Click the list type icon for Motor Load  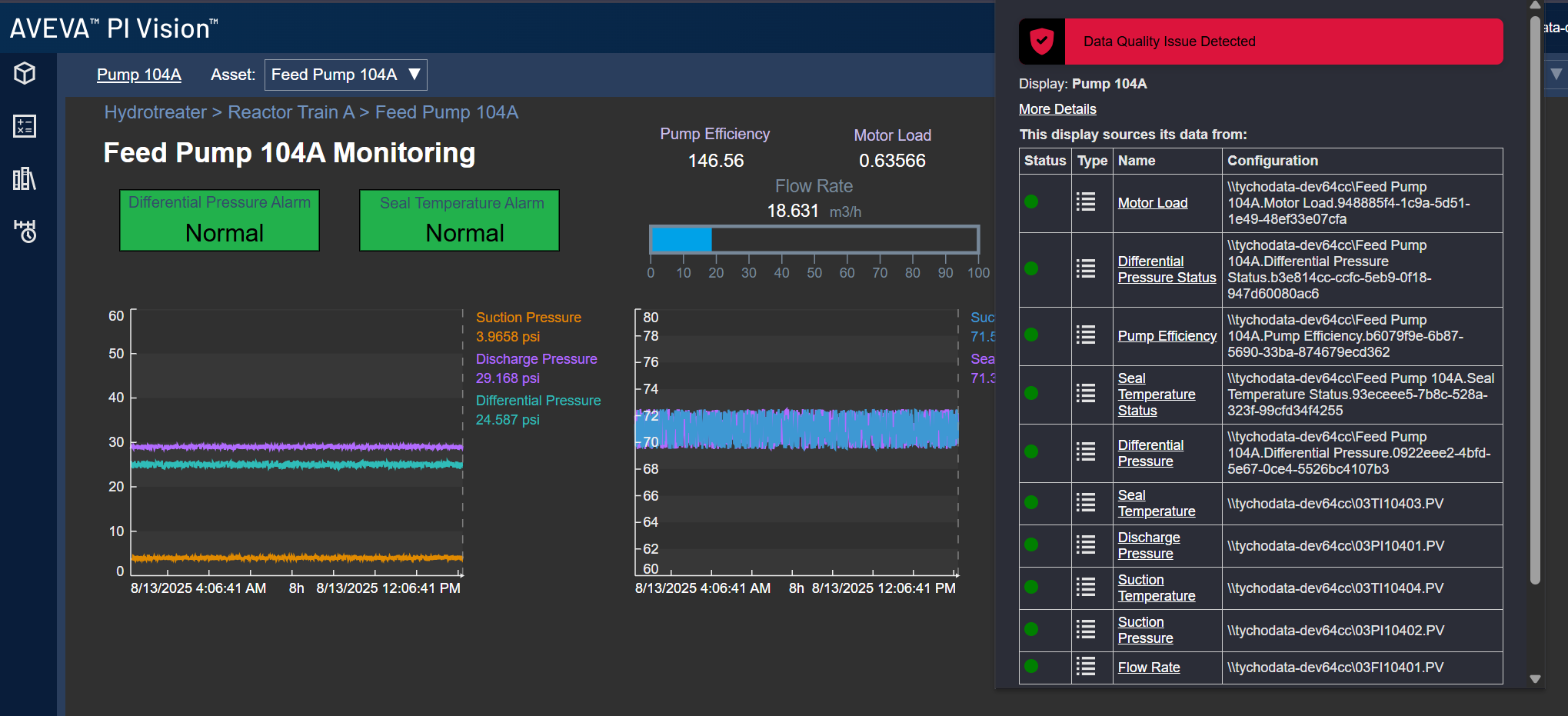[x=1086, y=202]
